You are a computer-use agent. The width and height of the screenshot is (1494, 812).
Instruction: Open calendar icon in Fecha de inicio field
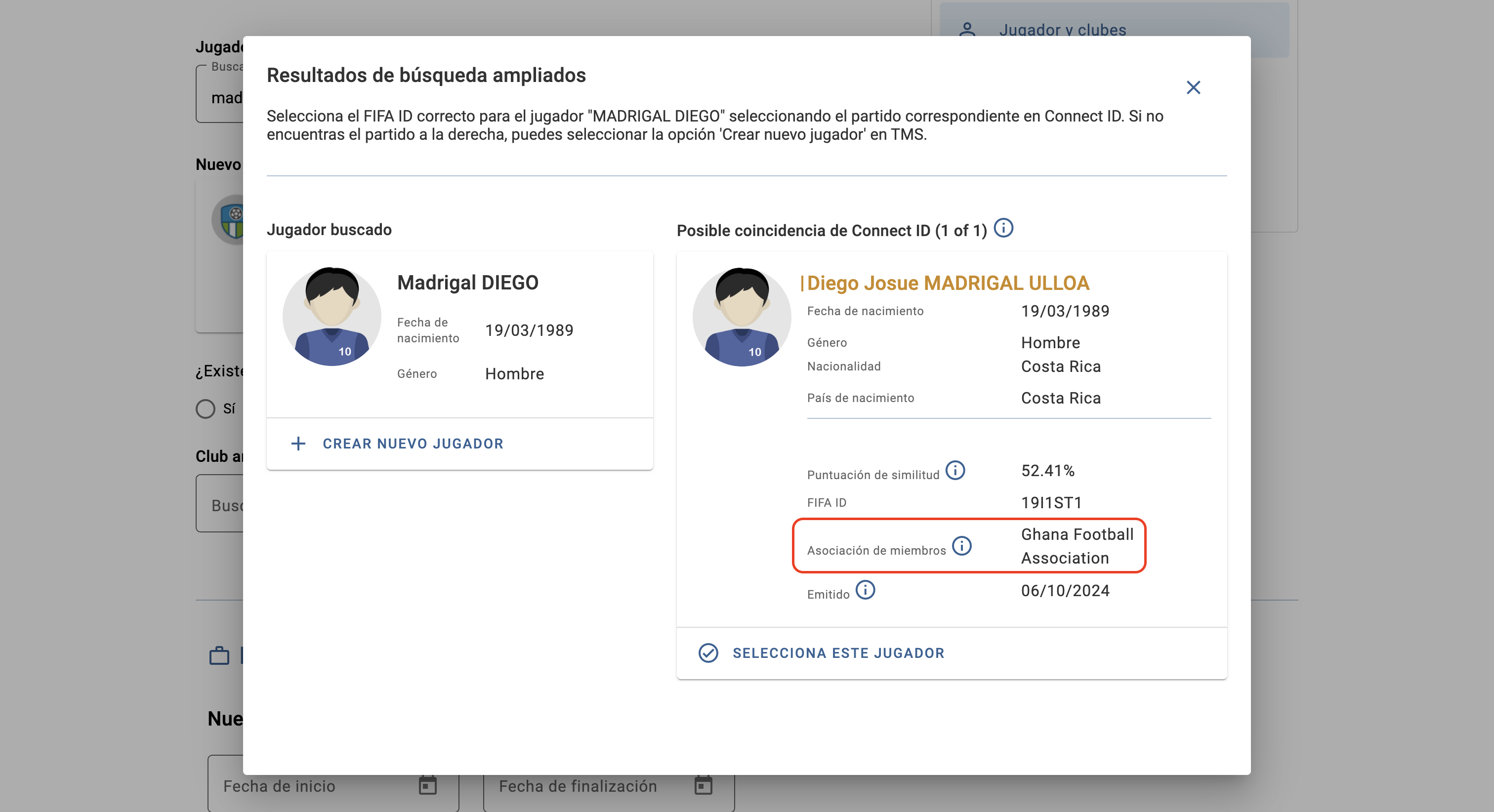coord(427,785)
